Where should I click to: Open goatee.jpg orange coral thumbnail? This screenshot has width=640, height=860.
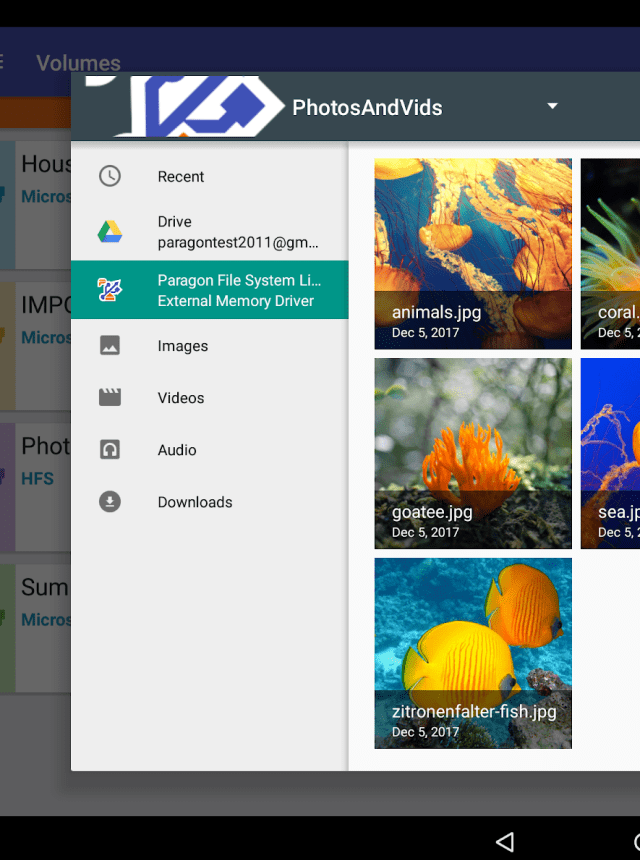pyautogui.click(x=473, y=453)
